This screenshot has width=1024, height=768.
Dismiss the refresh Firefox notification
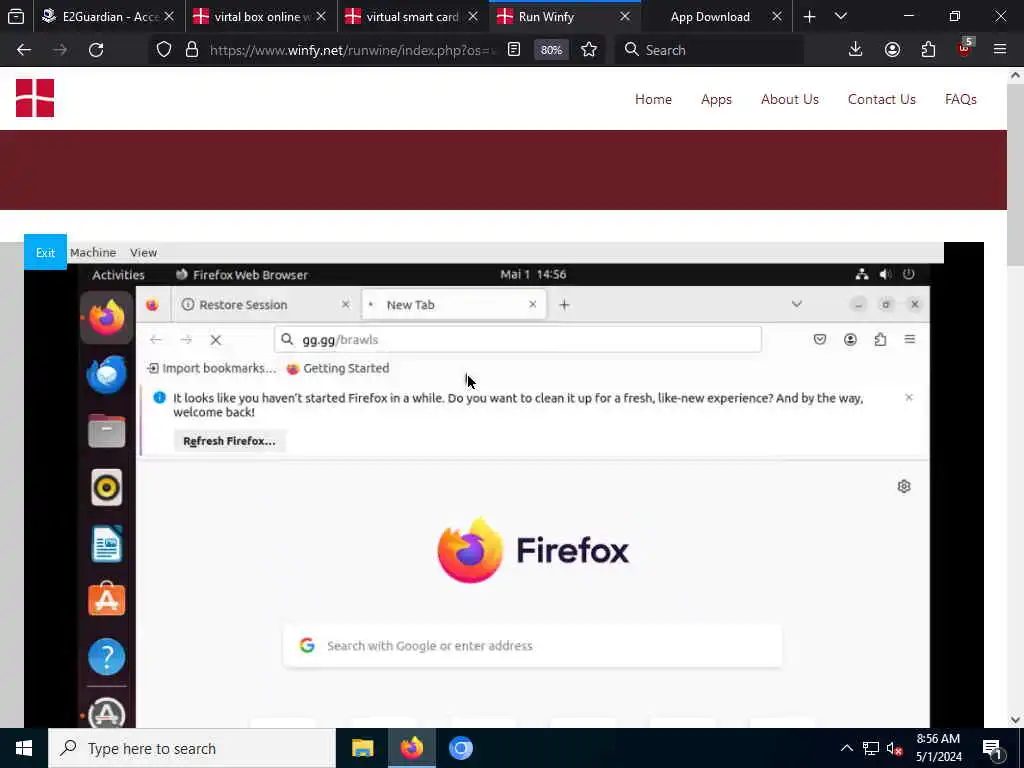pyautogui.click(x=908, y=397)
